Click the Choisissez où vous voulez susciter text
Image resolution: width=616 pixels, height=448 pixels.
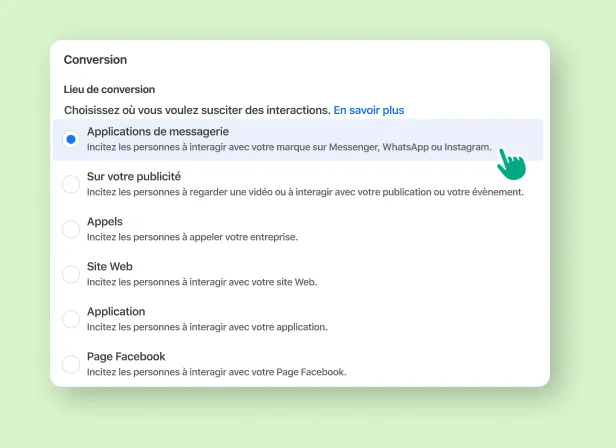click(197, 110)
